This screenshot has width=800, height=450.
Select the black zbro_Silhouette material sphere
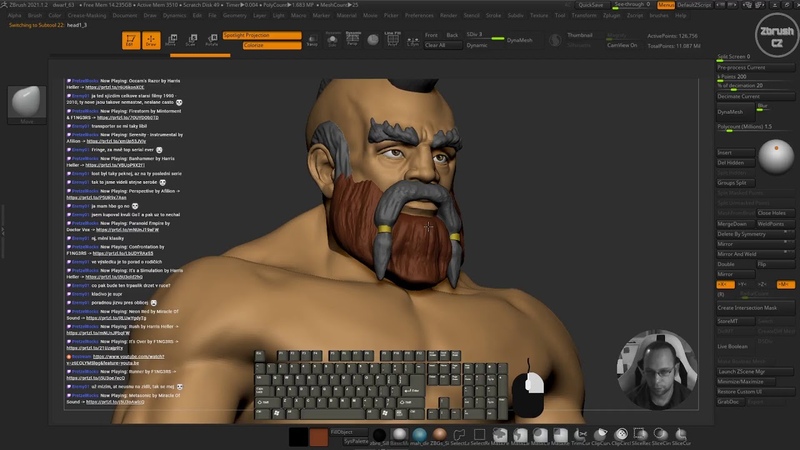379,435
